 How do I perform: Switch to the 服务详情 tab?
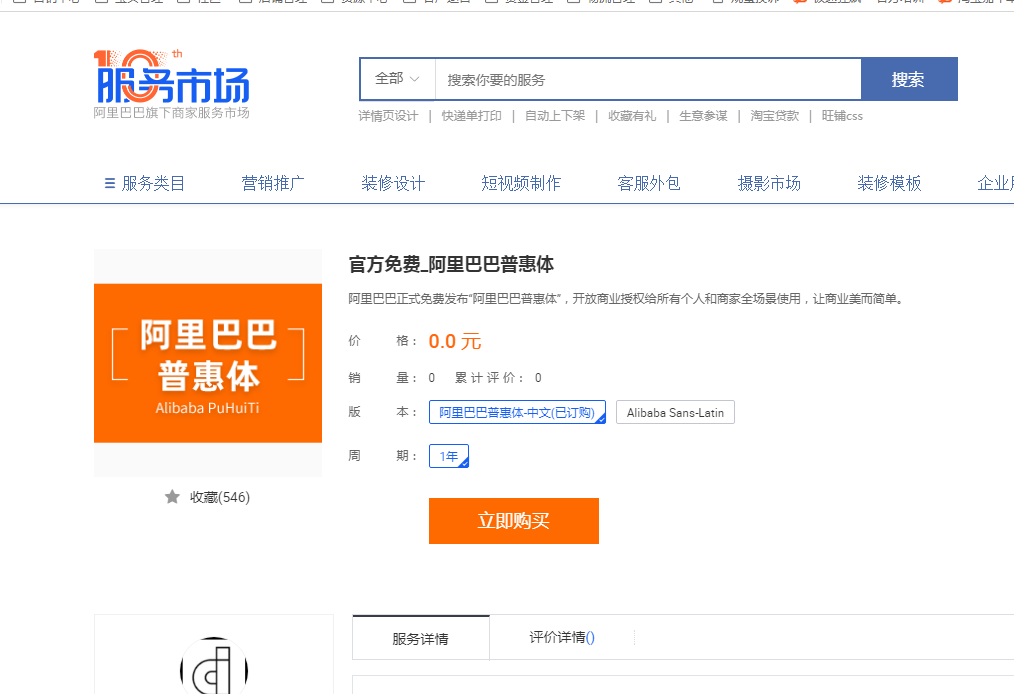(x=420, y=638)
